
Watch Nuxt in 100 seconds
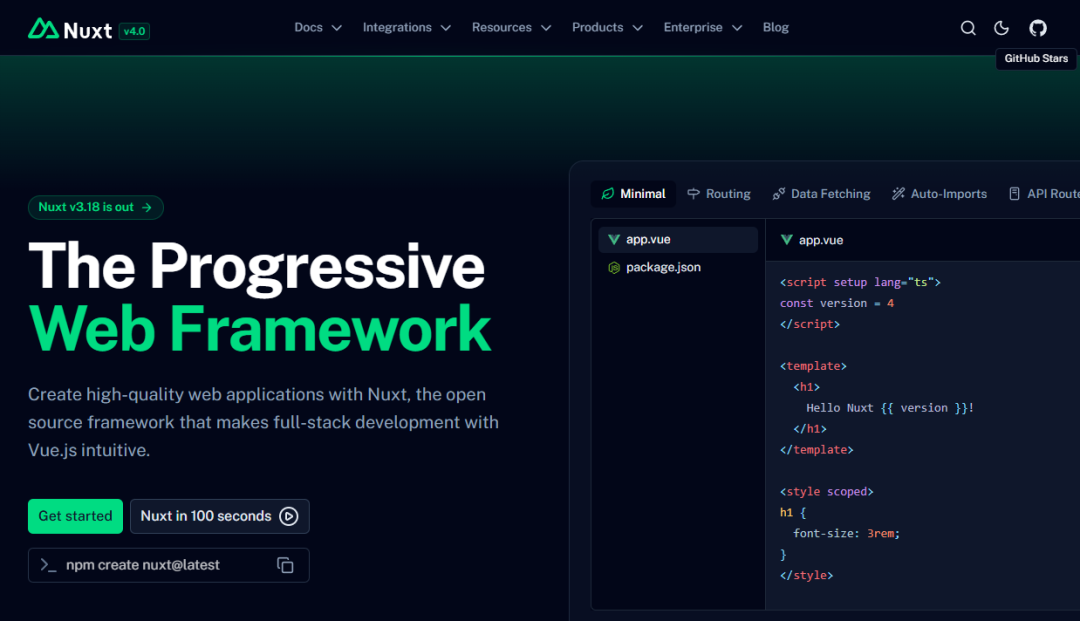pyautogui.click(x=220, y=516)
